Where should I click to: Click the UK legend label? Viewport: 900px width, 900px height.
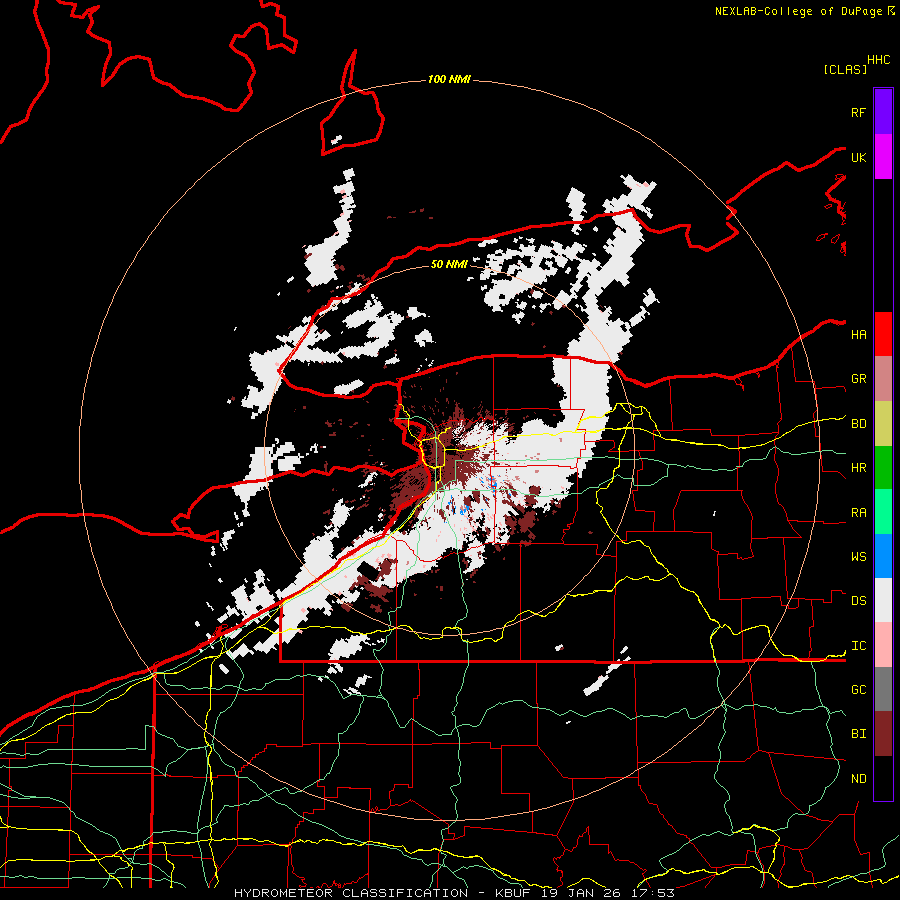pyautogui.click(x=858, y=157)
